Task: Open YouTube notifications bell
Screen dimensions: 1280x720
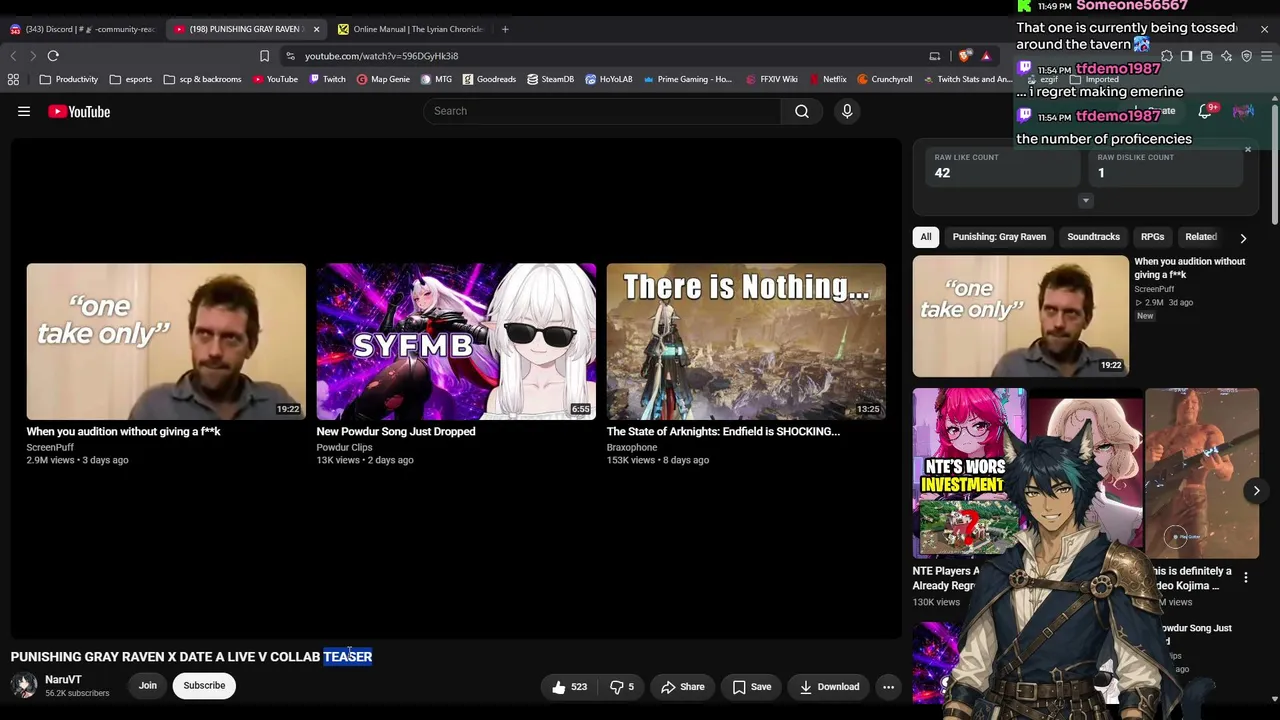Action: tap(1205, 112)
